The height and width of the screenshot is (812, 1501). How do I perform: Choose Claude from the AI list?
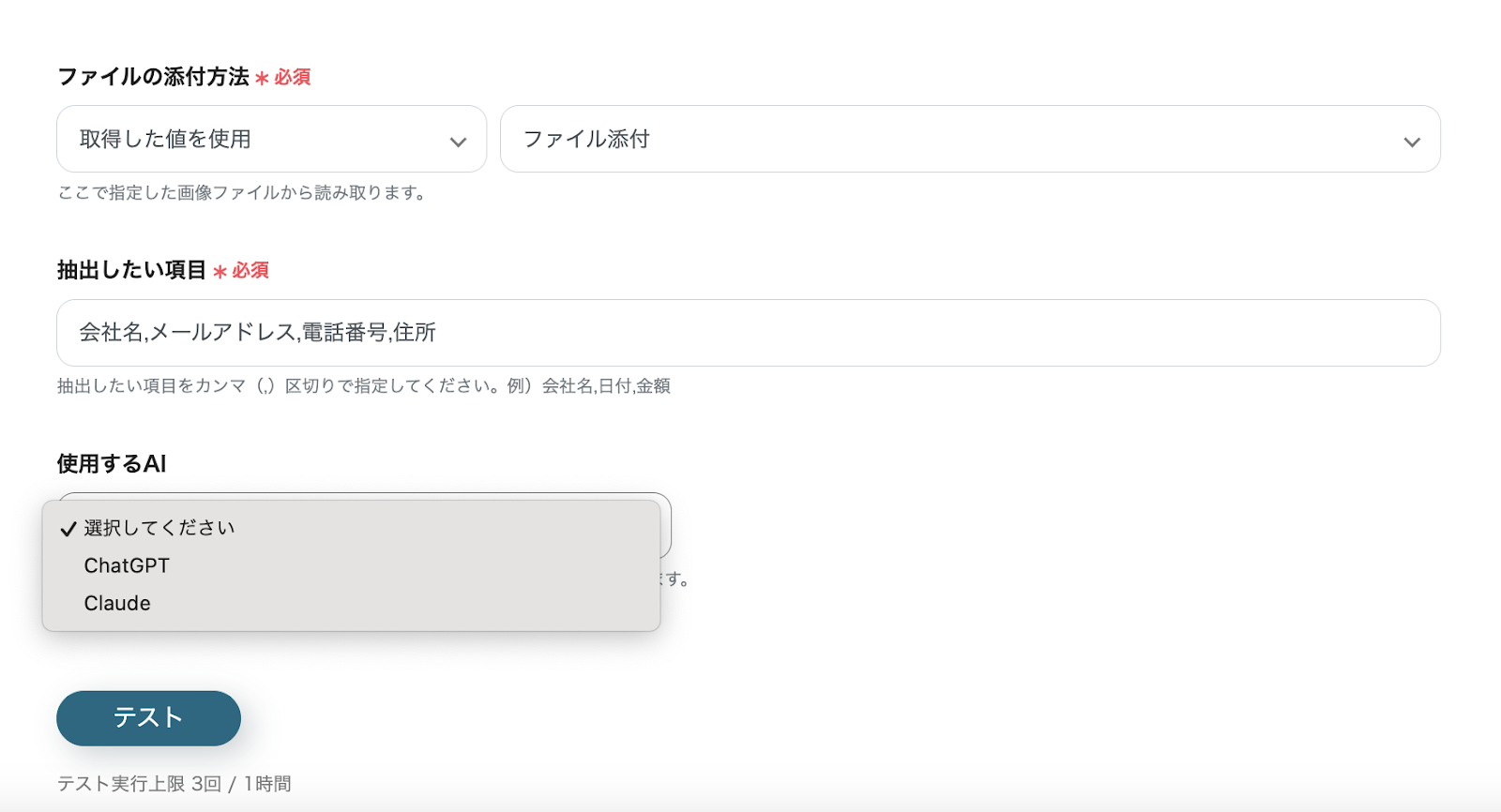coord(117,603)
